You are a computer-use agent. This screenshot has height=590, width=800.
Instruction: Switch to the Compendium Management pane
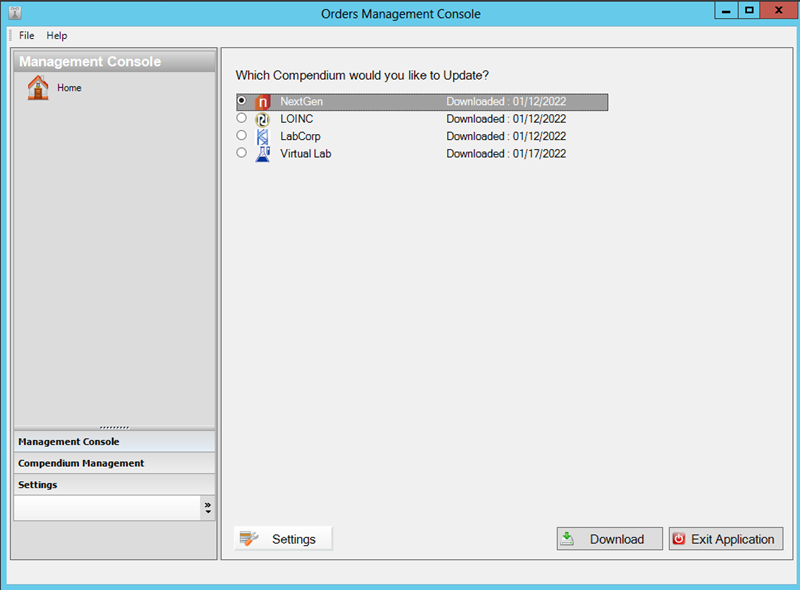114,463
